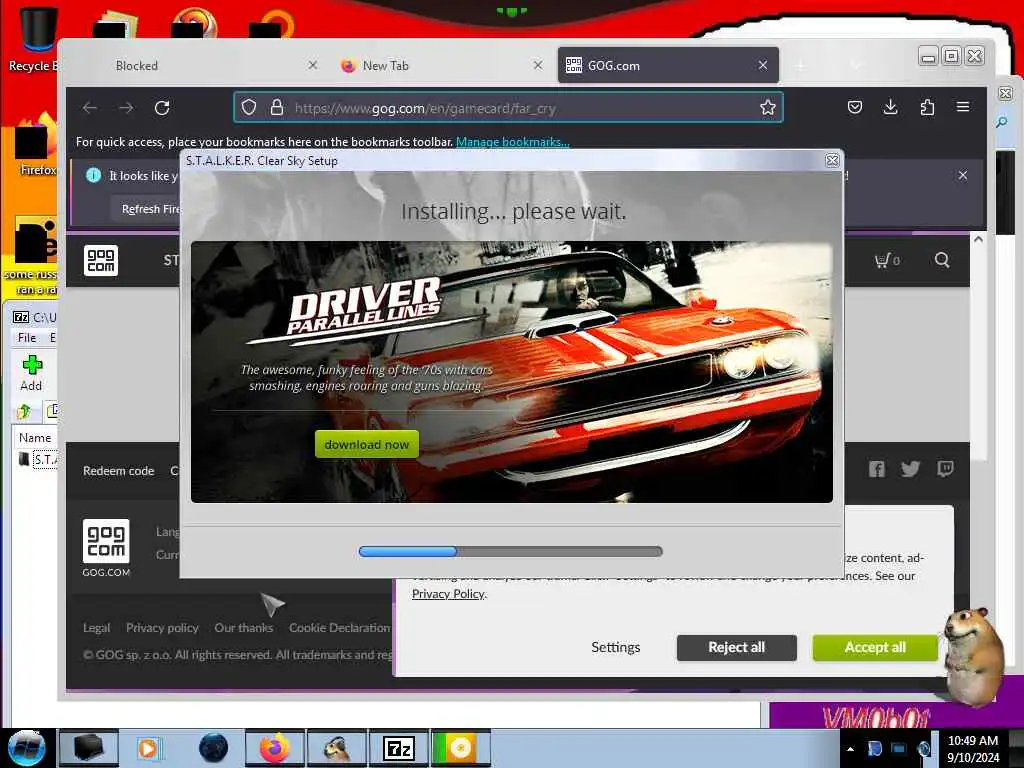View site security padlock info
Screen dimensions: 1024x768
(277, 107)
